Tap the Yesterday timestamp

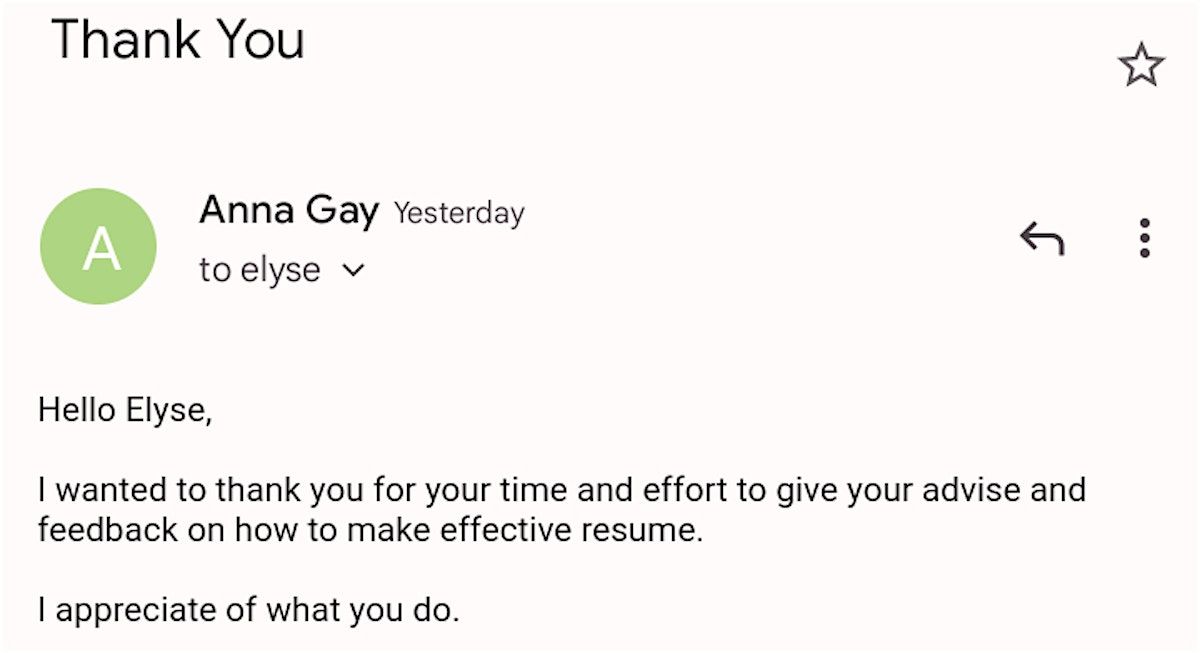coord(459,213)
